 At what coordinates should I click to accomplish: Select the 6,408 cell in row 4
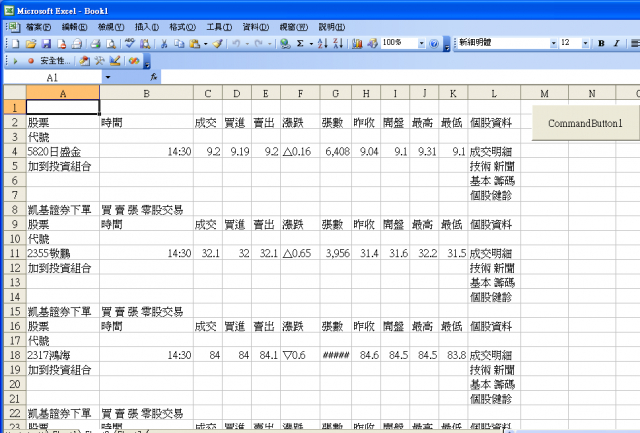pyautogui.click(x=336, y=152)
